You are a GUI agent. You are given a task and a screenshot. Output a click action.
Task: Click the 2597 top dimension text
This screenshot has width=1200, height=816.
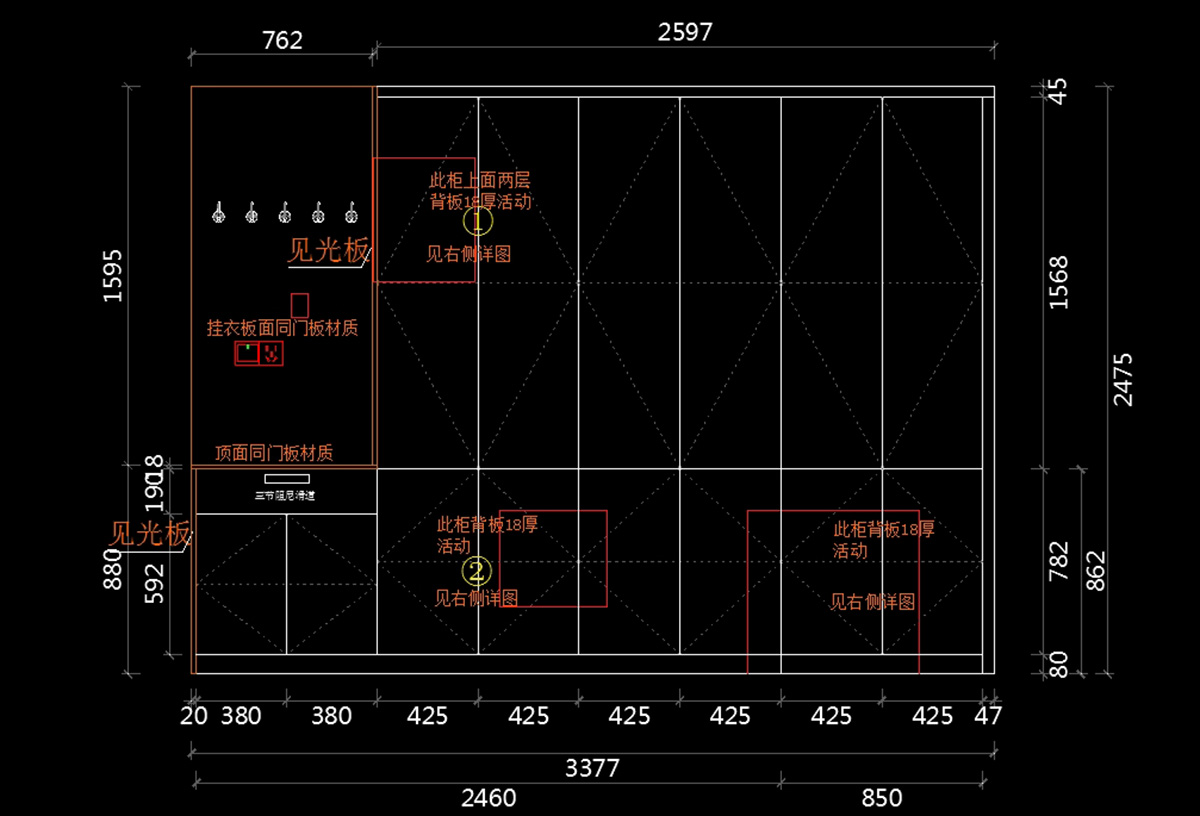(x=685, y=32)
